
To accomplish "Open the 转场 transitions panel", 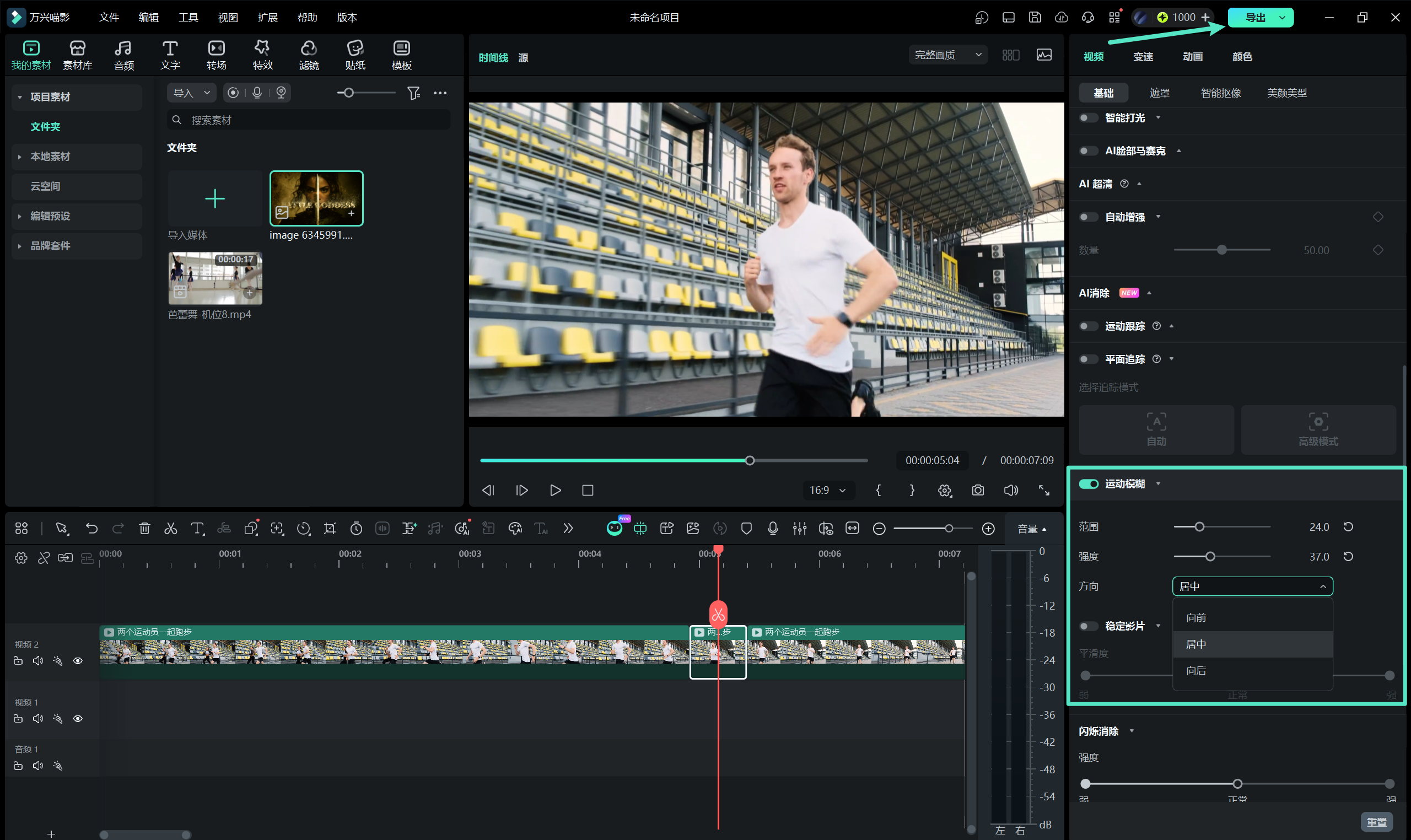I will (x=216, y=56).
